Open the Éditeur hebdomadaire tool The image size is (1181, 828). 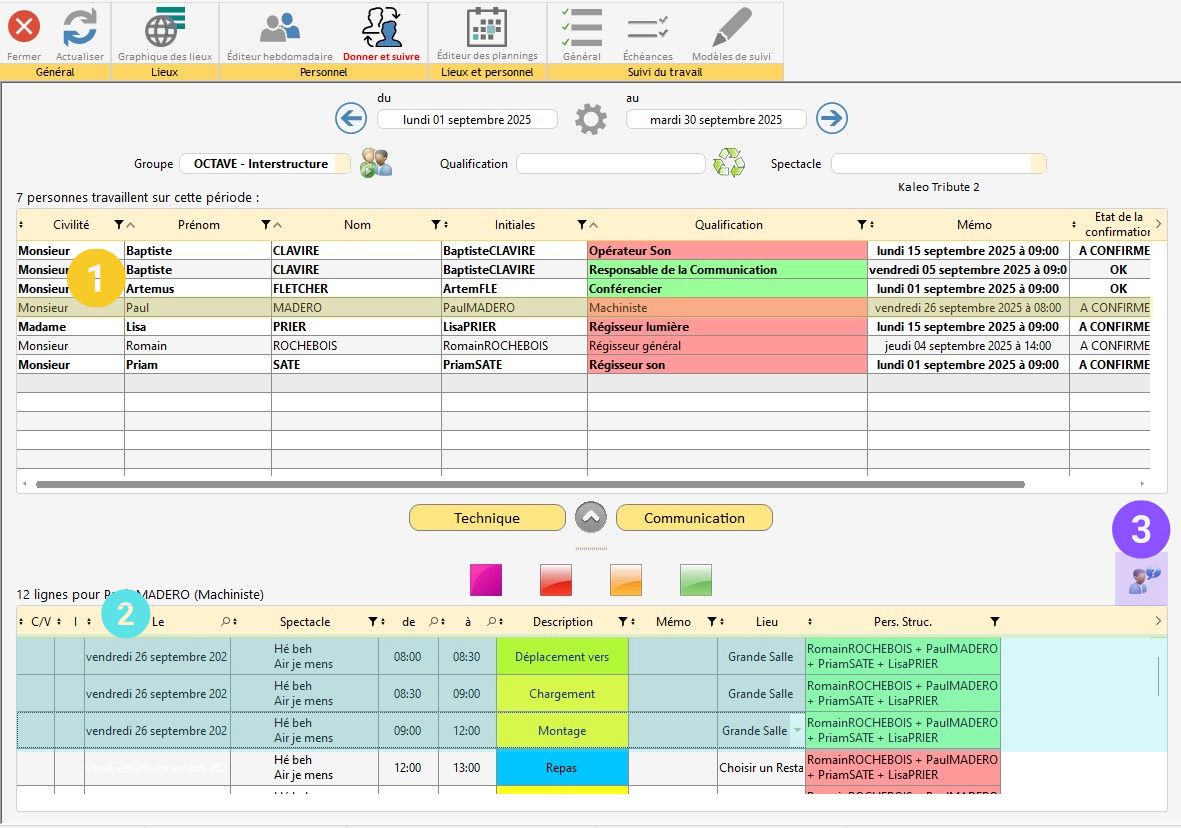[x=279, y=29]
